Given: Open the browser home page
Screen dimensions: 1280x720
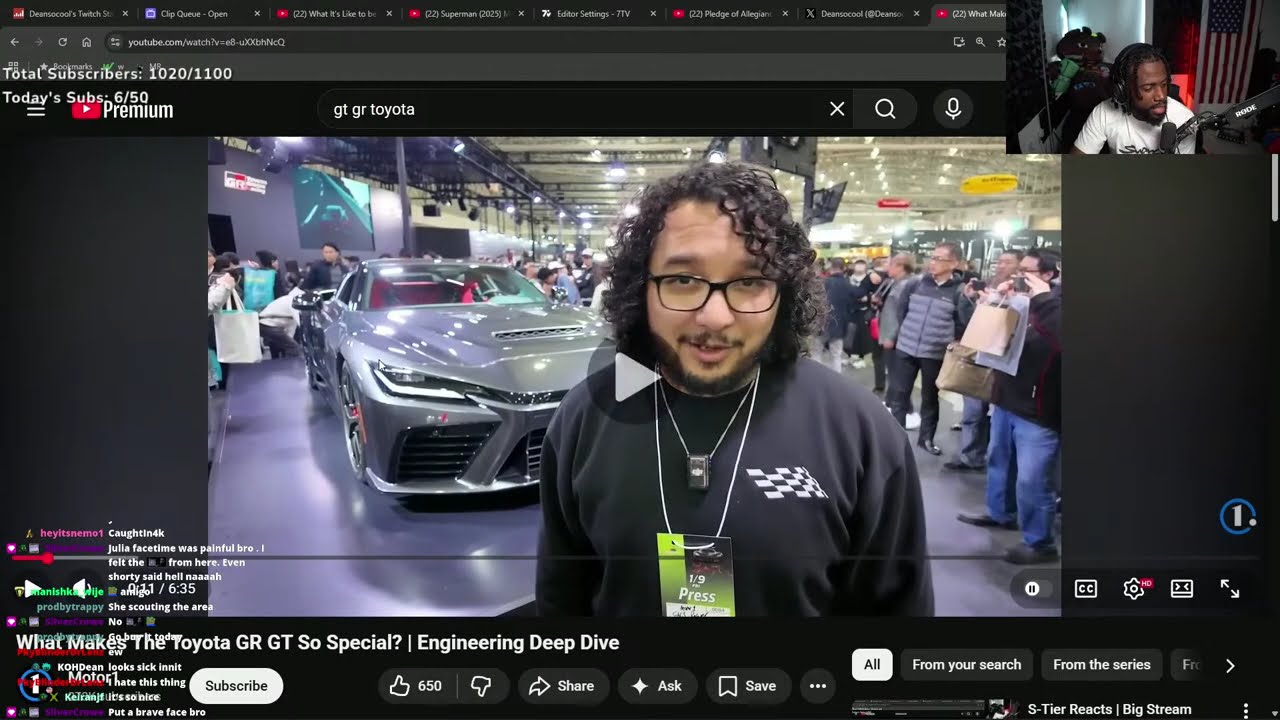Looking at the screenshot, I should 86,42.
